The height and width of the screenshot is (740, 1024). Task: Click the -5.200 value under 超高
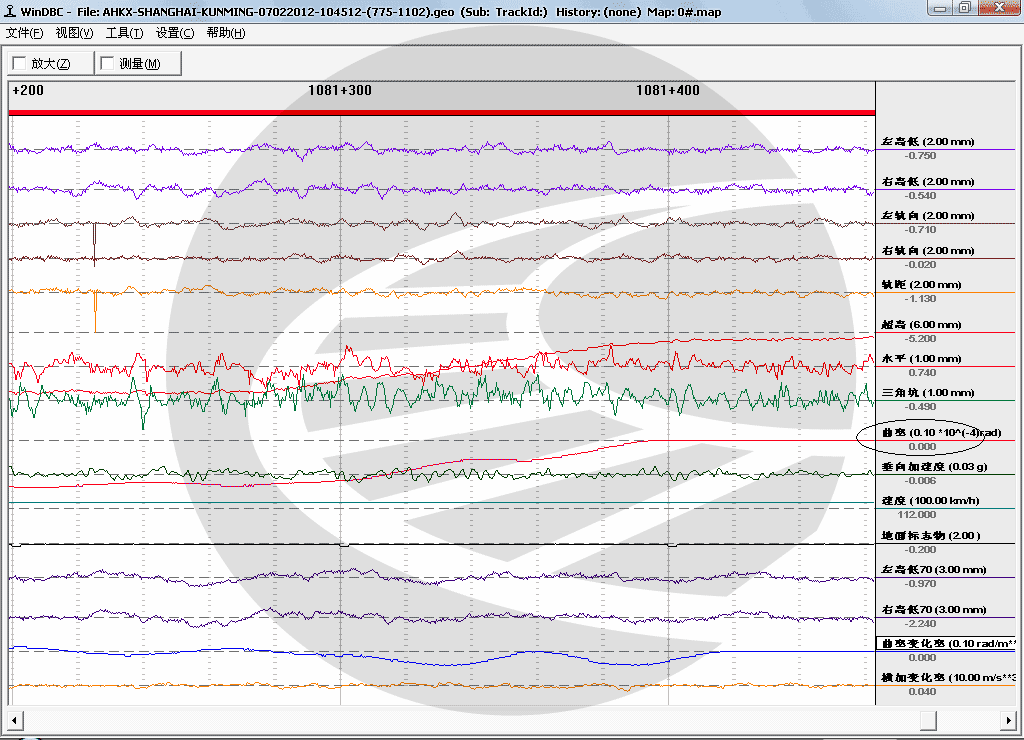coord(920,338)
